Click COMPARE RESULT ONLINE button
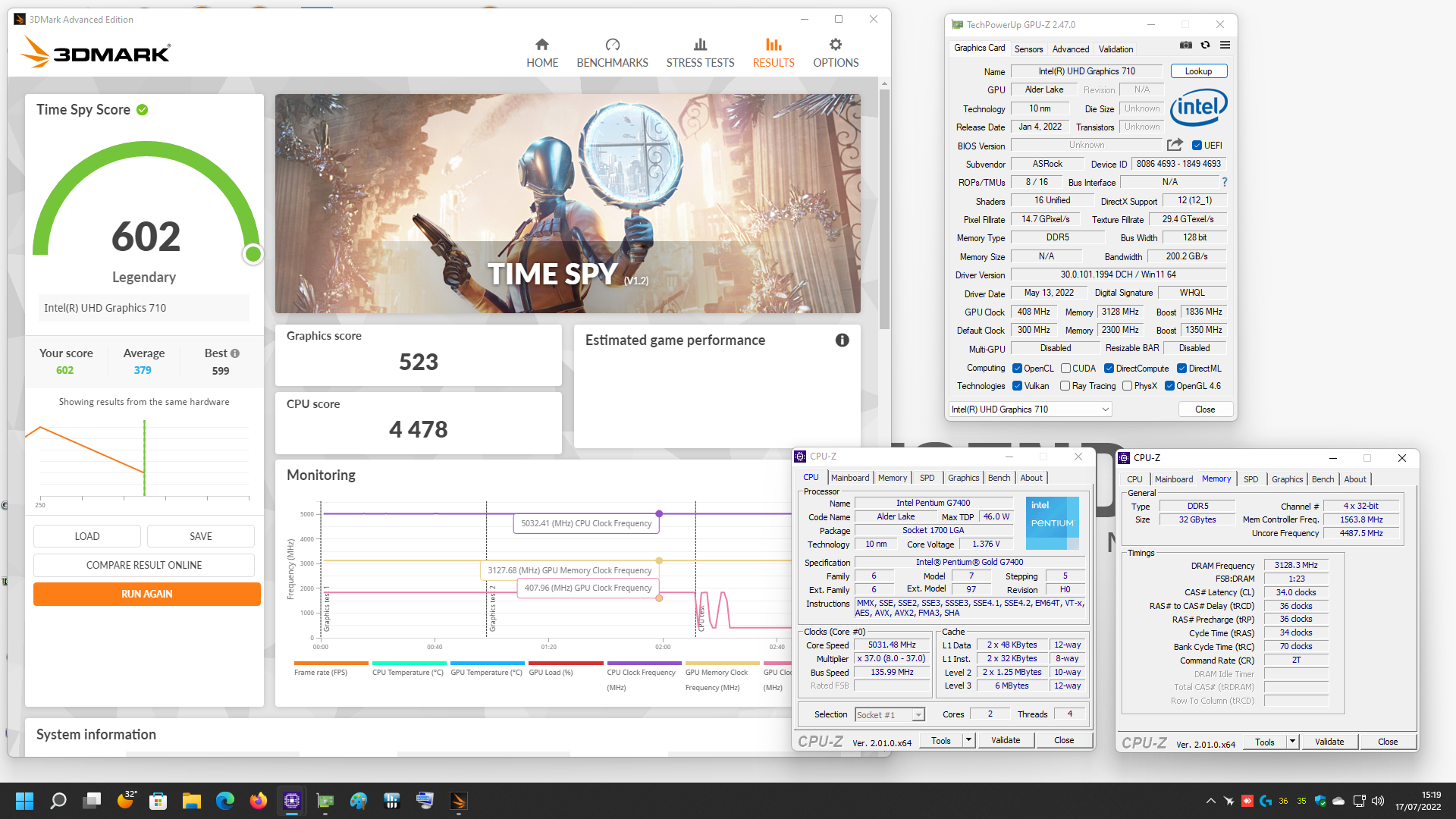 tap(144, 565)
